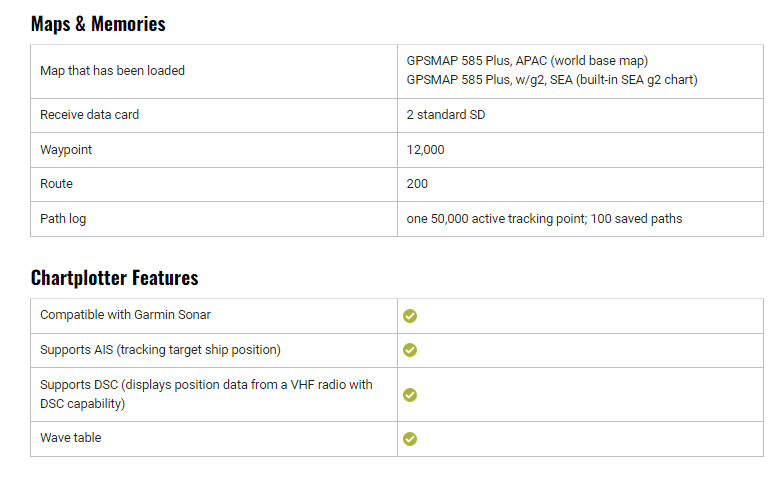The image size is (784, 484).
Task: Click the Wave table checkmark icon
Action: (x=410, y=439)
